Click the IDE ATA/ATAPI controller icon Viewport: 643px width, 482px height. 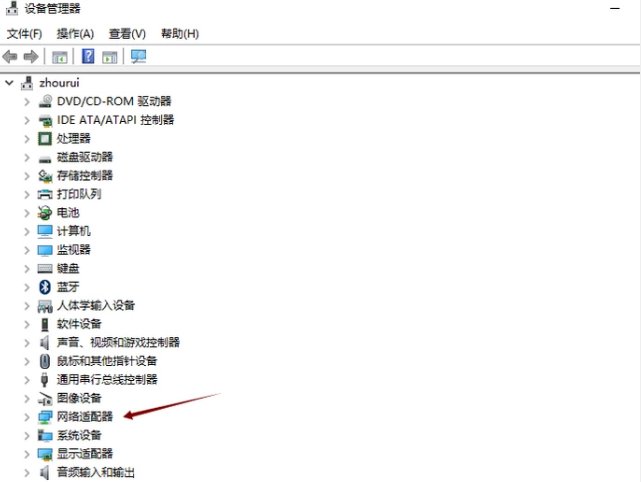pos(45,120)
